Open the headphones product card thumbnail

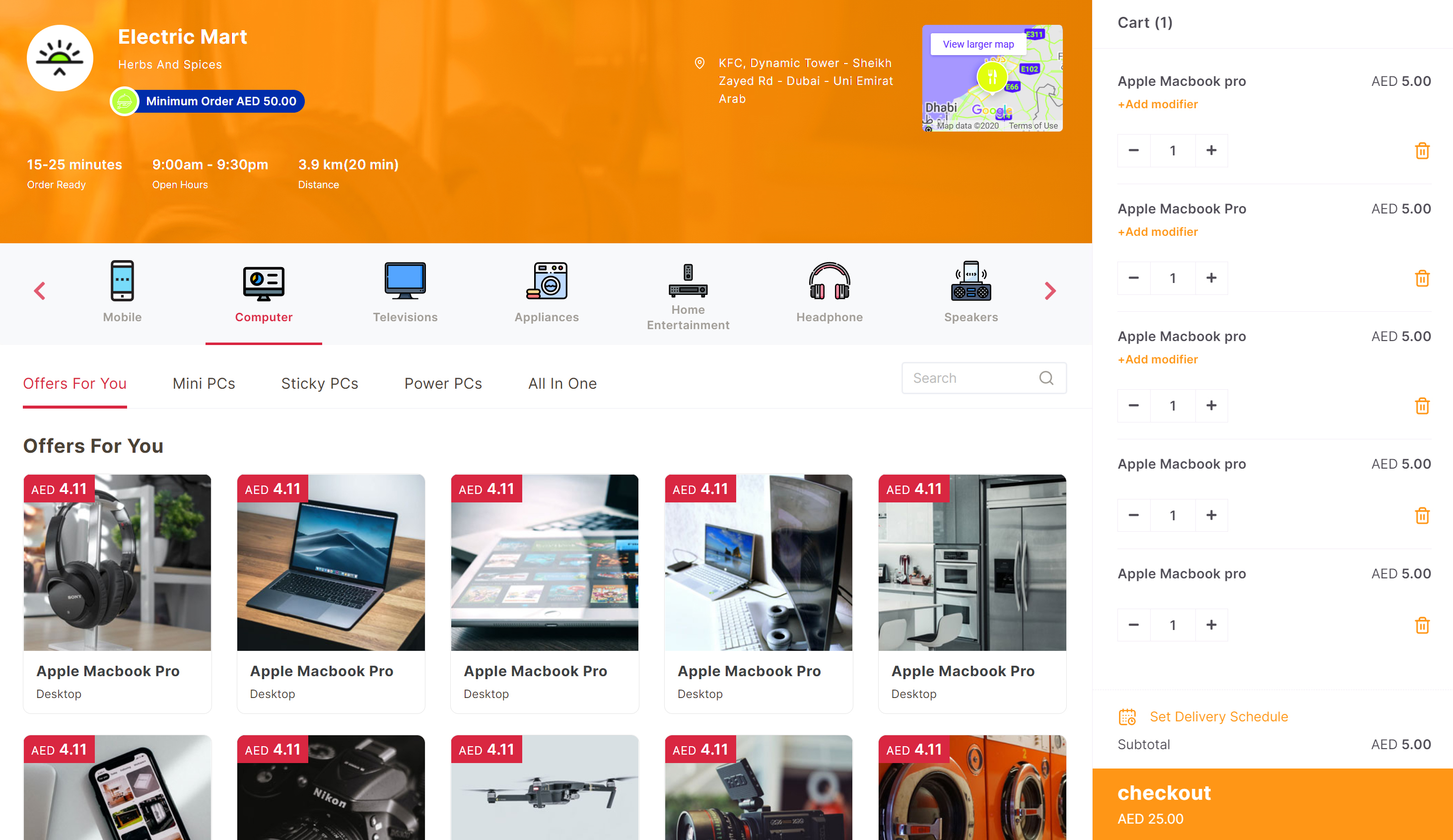(117, 562)
